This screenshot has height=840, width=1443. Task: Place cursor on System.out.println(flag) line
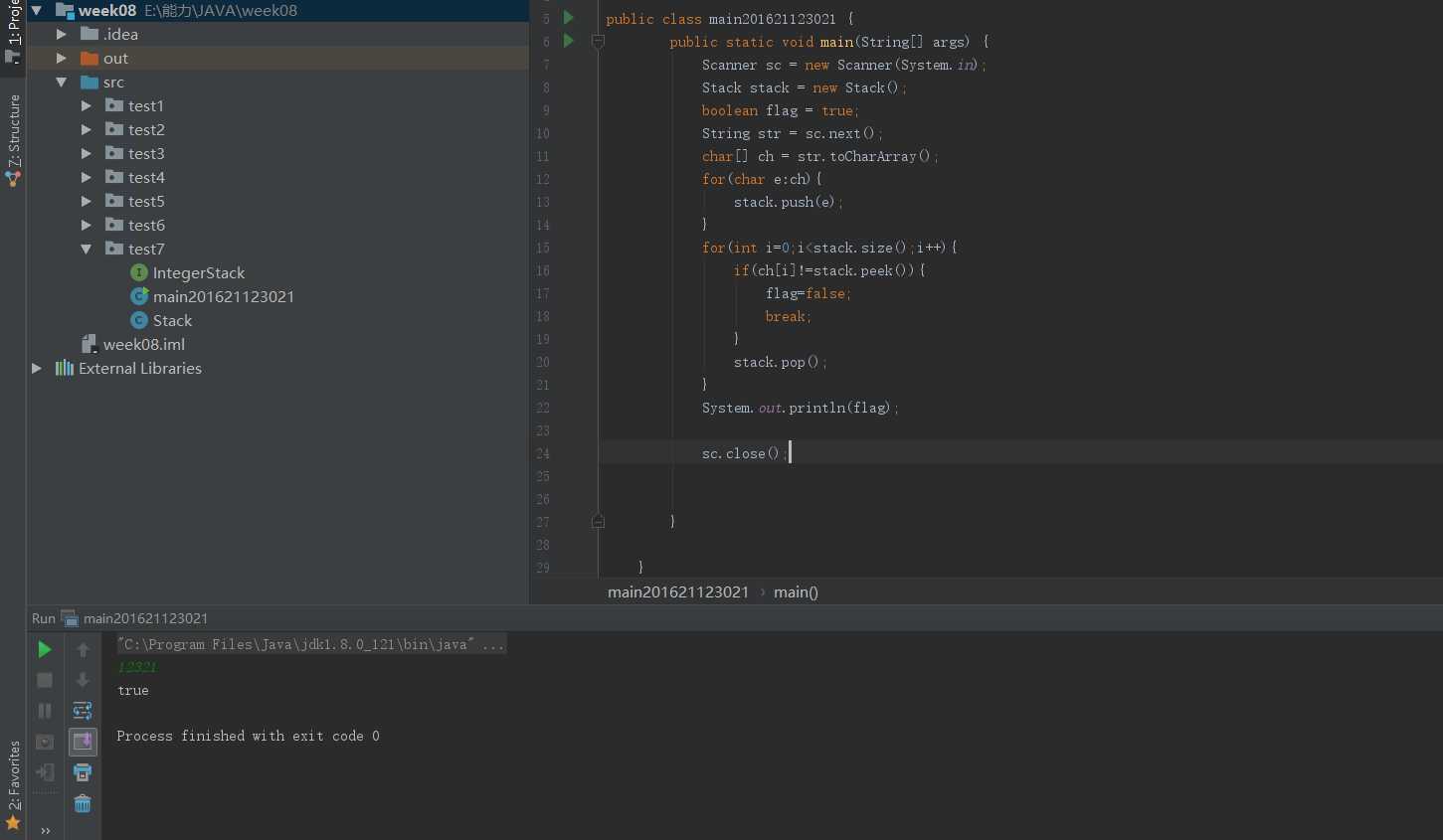(800, 408)
